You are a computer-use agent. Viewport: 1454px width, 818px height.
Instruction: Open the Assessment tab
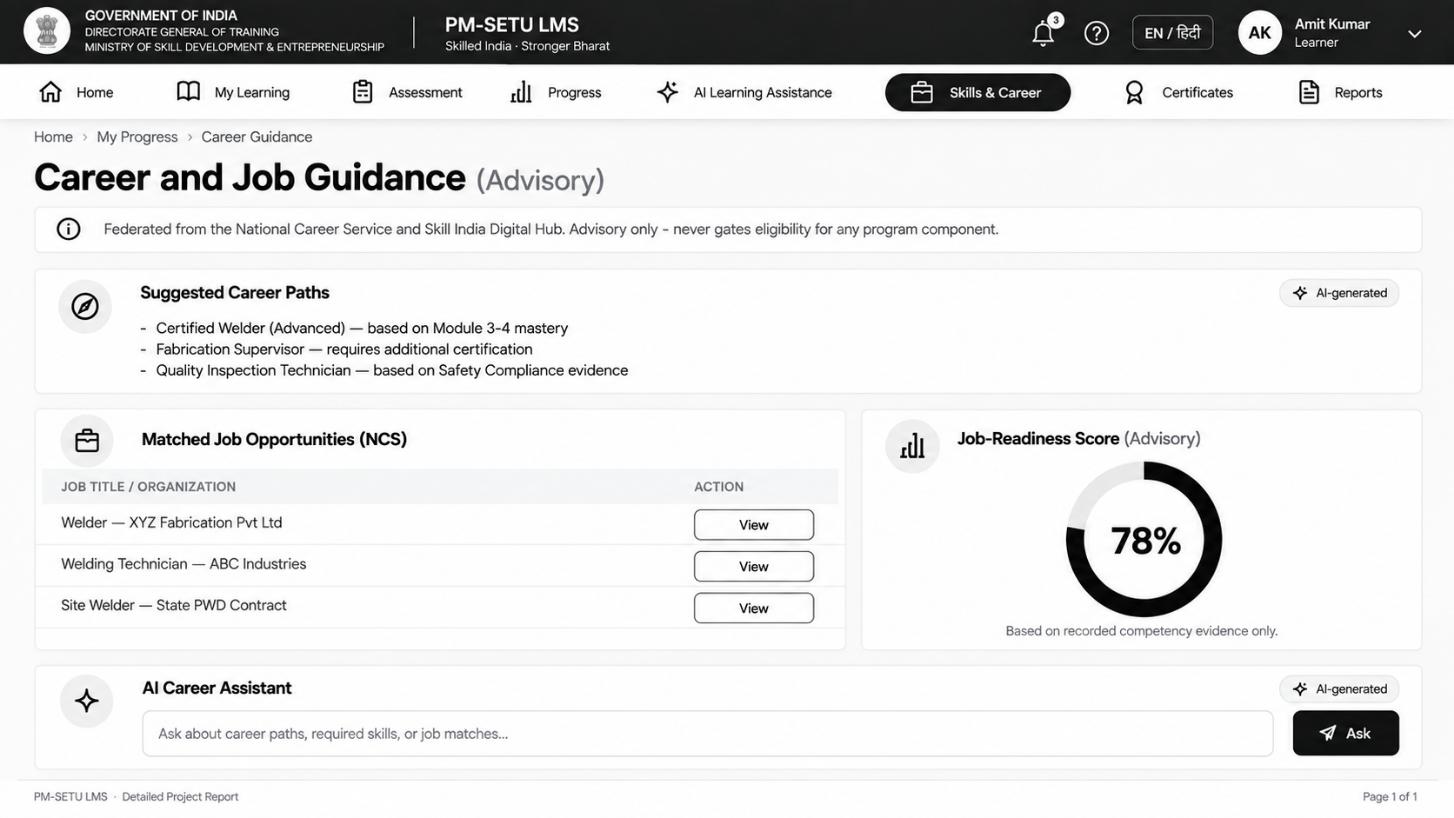[407, 92]
